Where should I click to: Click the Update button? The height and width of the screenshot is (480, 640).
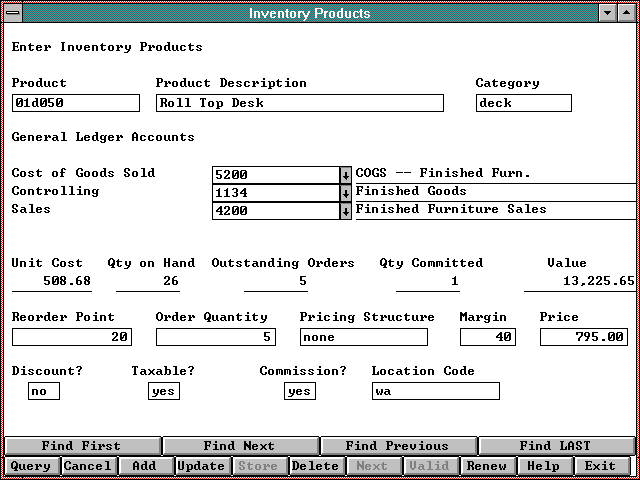pos(201,466)
